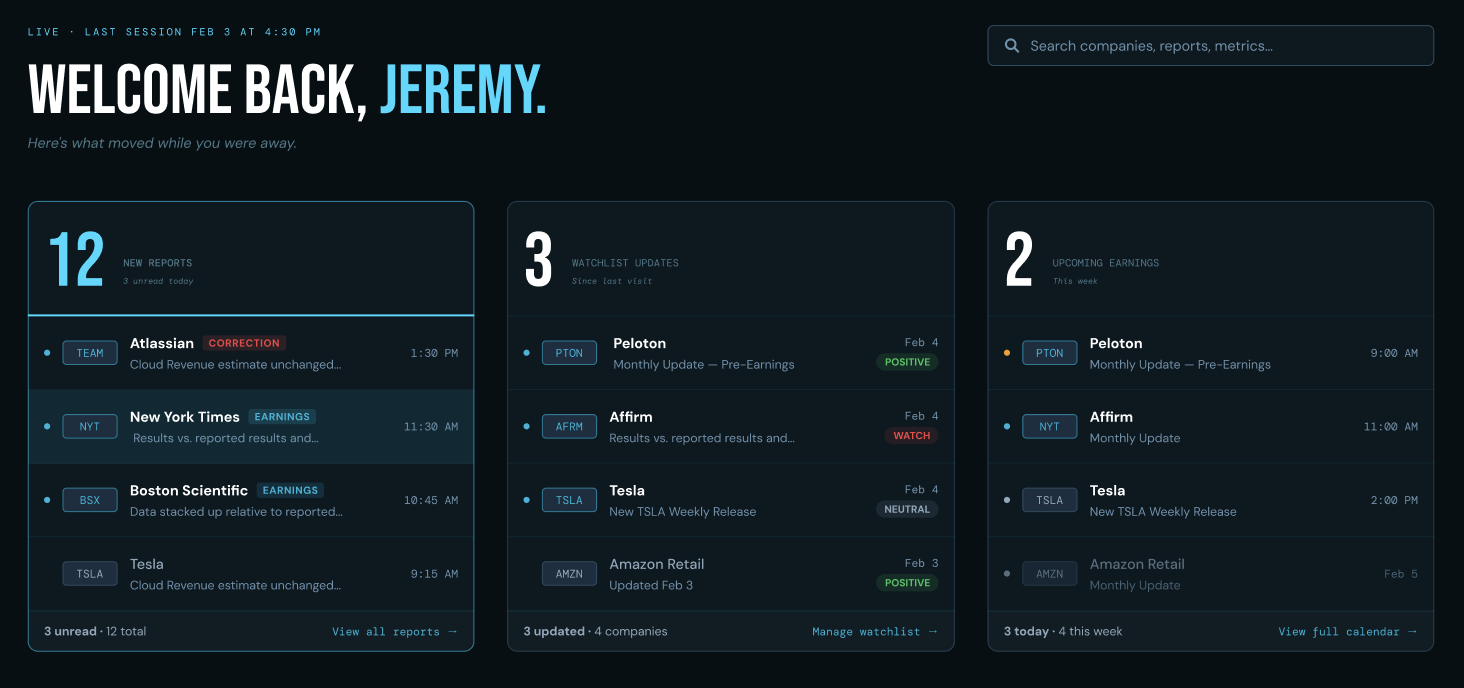The height and width of the screenshot is (688, 1464).
Task: Click the 11:00 AM earnings time
Action: 1391,426
